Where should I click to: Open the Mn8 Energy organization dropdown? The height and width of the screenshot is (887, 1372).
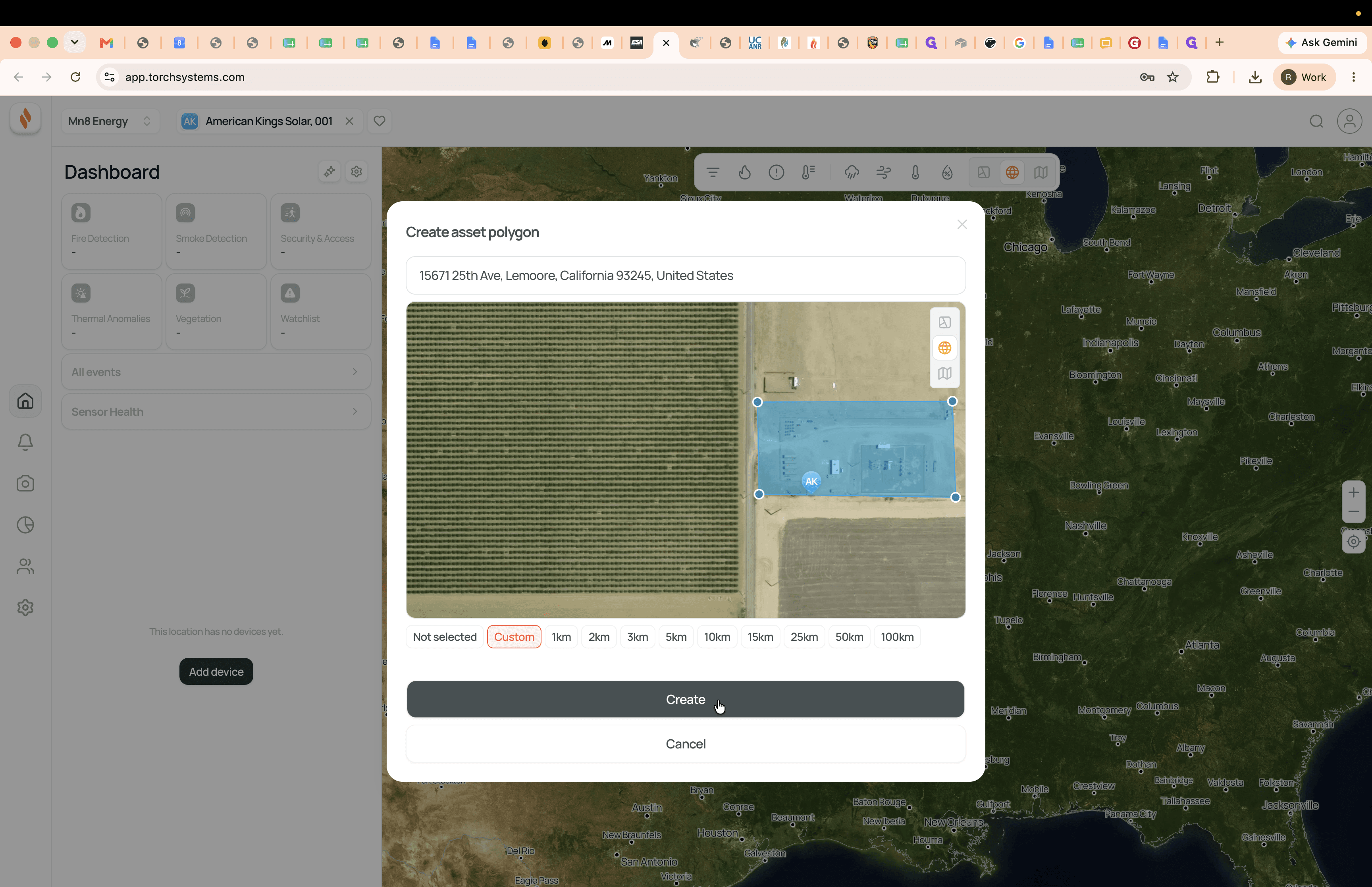click(110, 121)
